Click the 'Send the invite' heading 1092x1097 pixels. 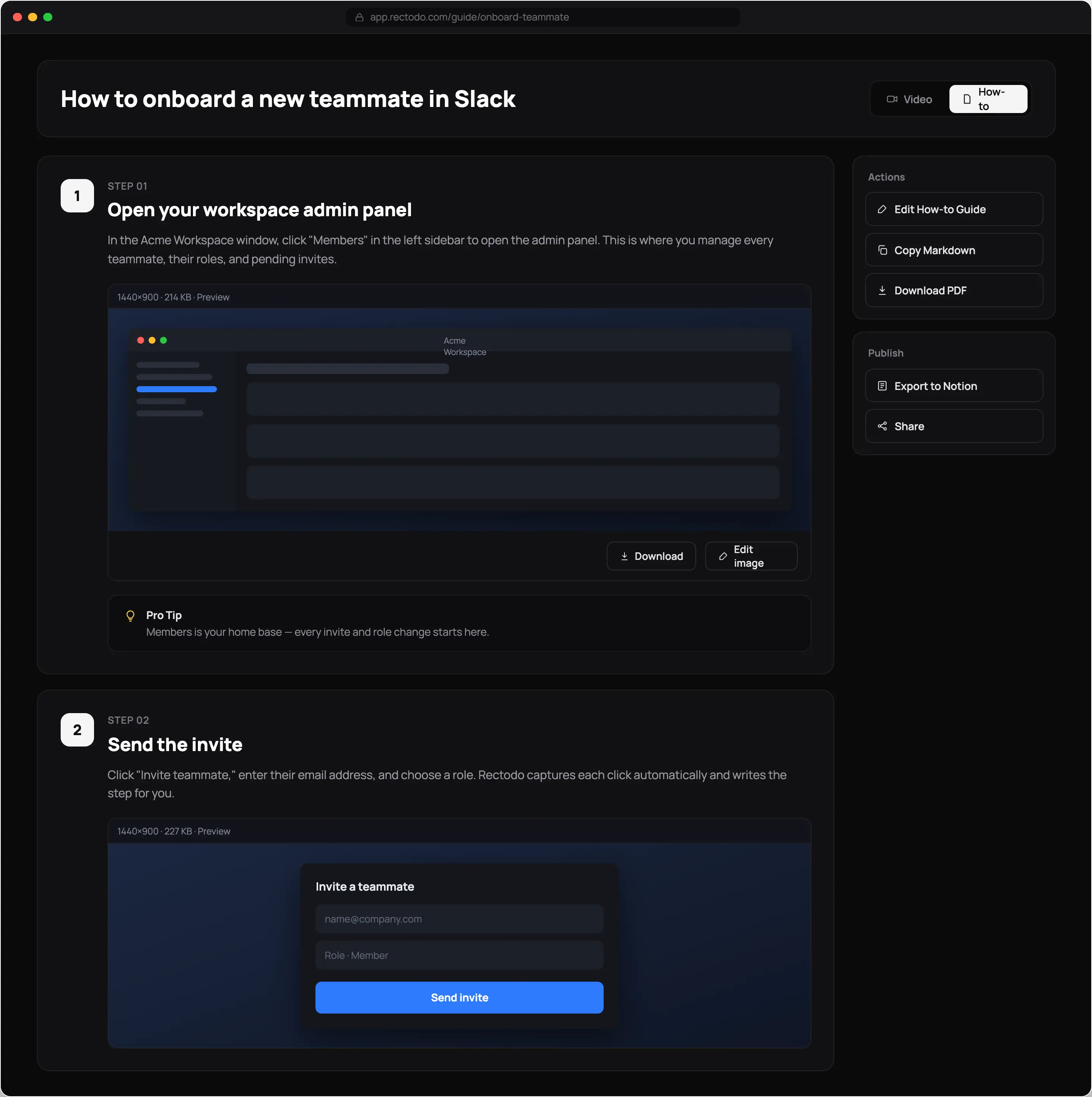[175, 745]
